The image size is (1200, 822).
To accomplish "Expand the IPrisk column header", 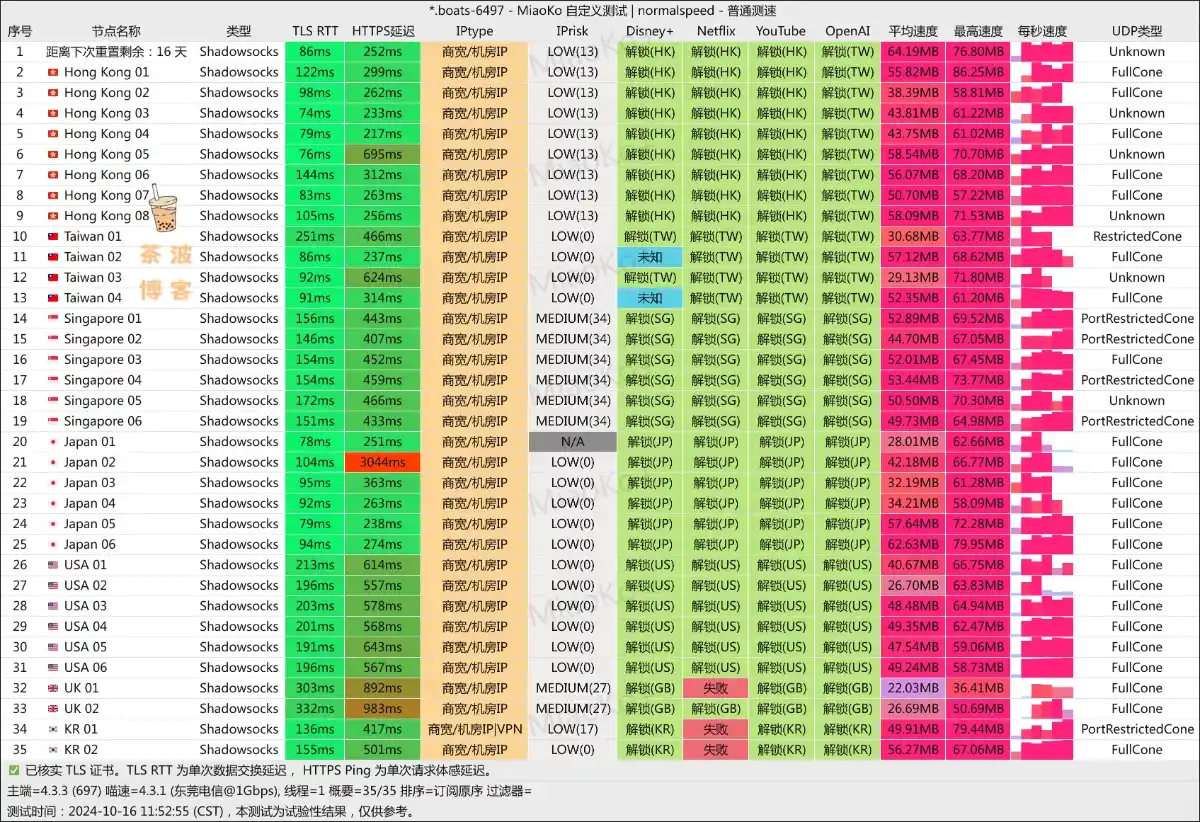I will pyautogui.click(x=570, y=31).
